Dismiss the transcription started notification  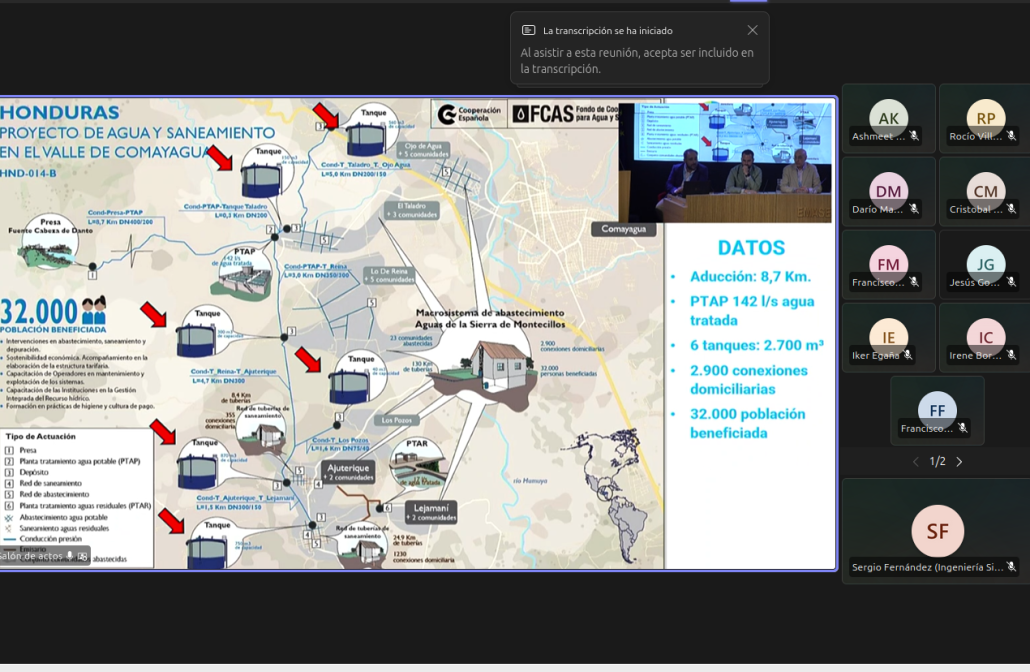click(752, 30)
